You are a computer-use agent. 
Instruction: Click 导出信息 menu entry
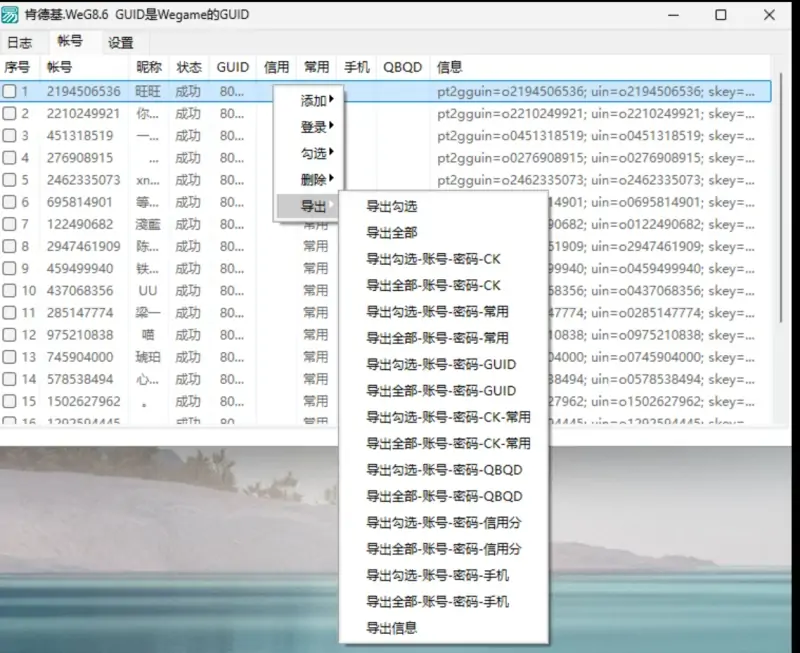[x=391, y=628]
